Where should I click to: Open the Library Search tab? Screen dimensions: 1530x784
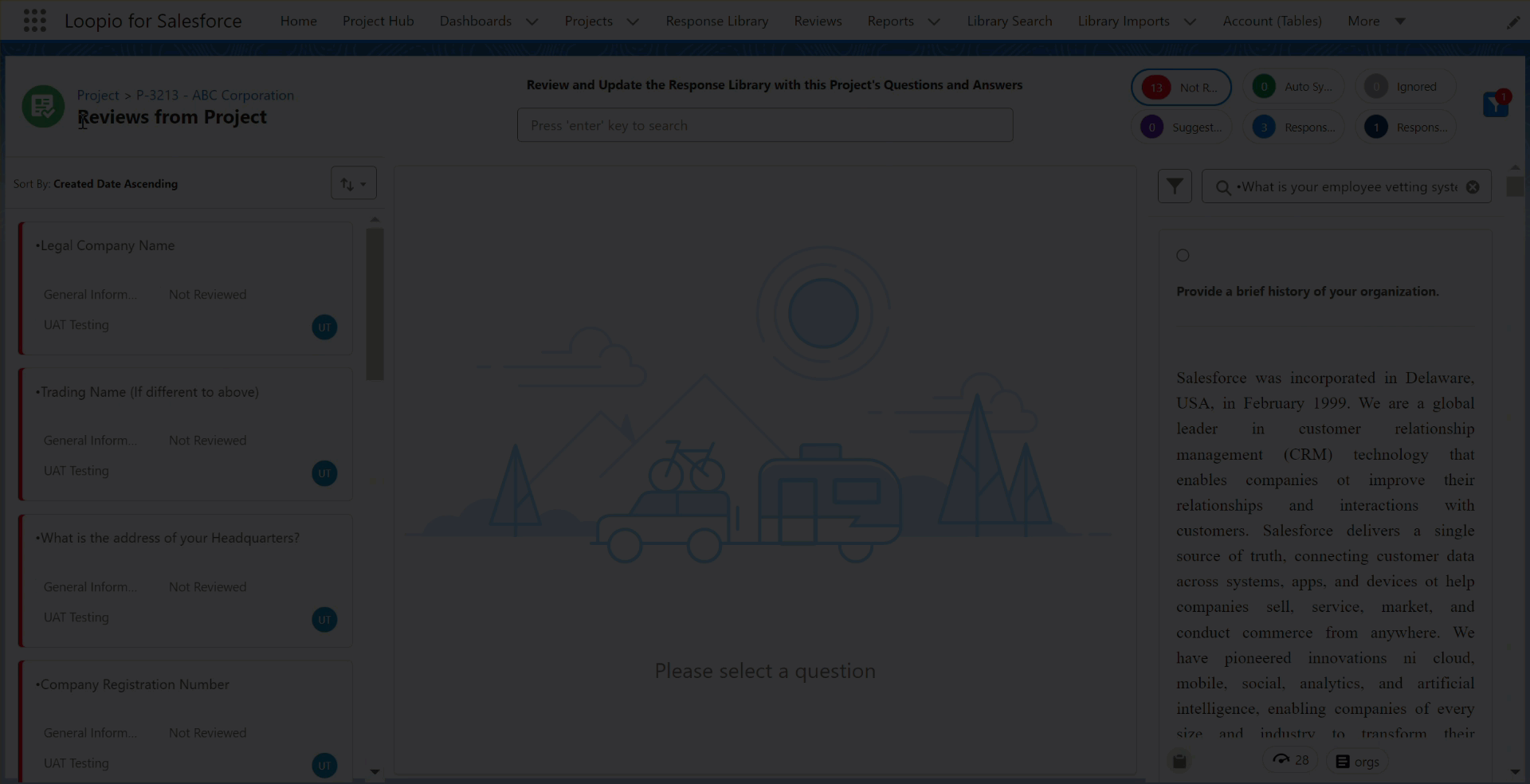[x=1009, y=21]
